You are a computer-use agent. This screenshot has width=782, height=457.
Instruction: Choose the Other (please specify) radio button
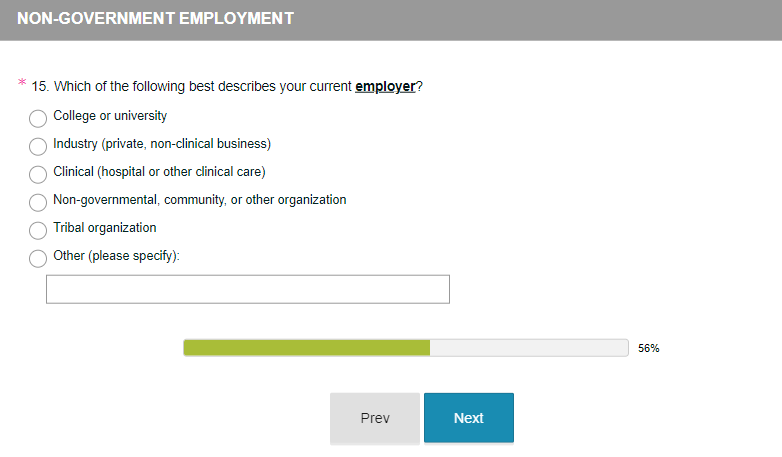pyautogui.click(x=38, y=259)
